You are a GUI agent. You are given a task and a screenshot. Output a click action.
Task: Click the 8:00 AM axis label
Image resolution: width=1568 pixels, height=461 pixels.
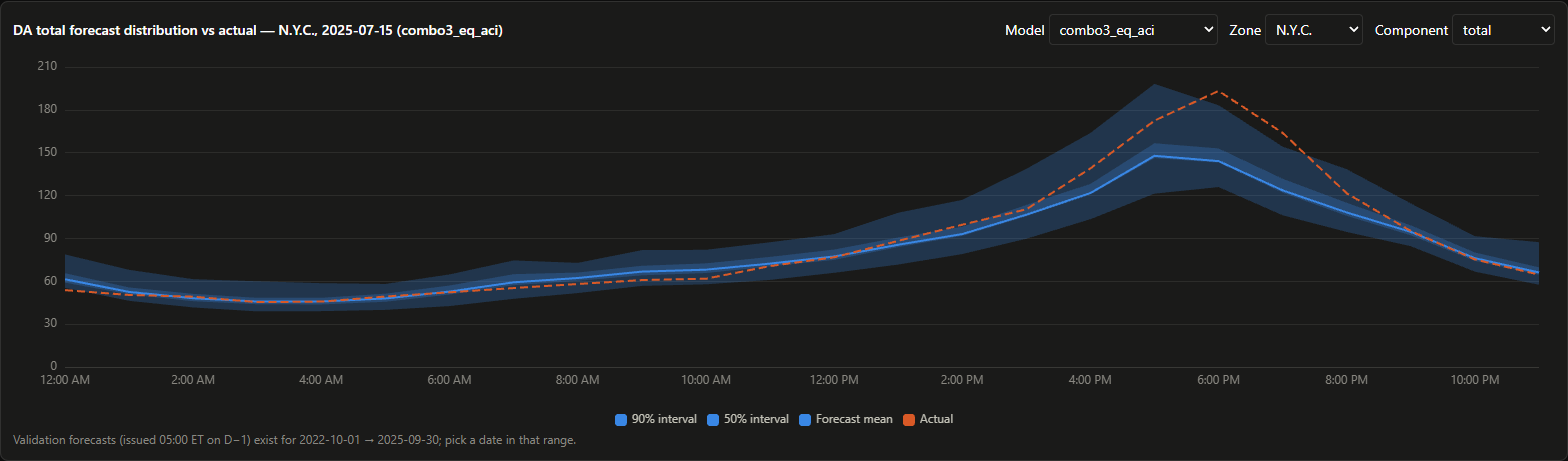point(577,381)
